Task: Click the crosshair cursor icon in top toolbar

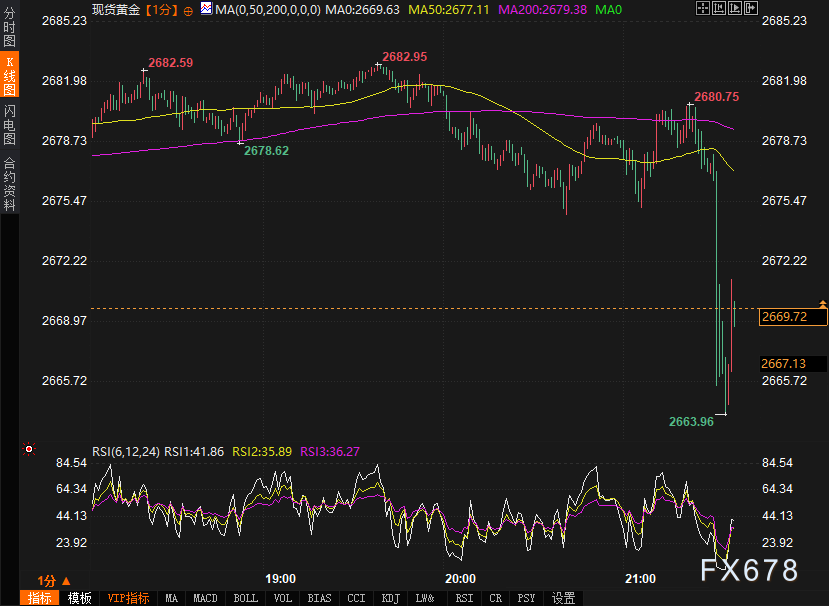Action: click(x=701, y=8)
